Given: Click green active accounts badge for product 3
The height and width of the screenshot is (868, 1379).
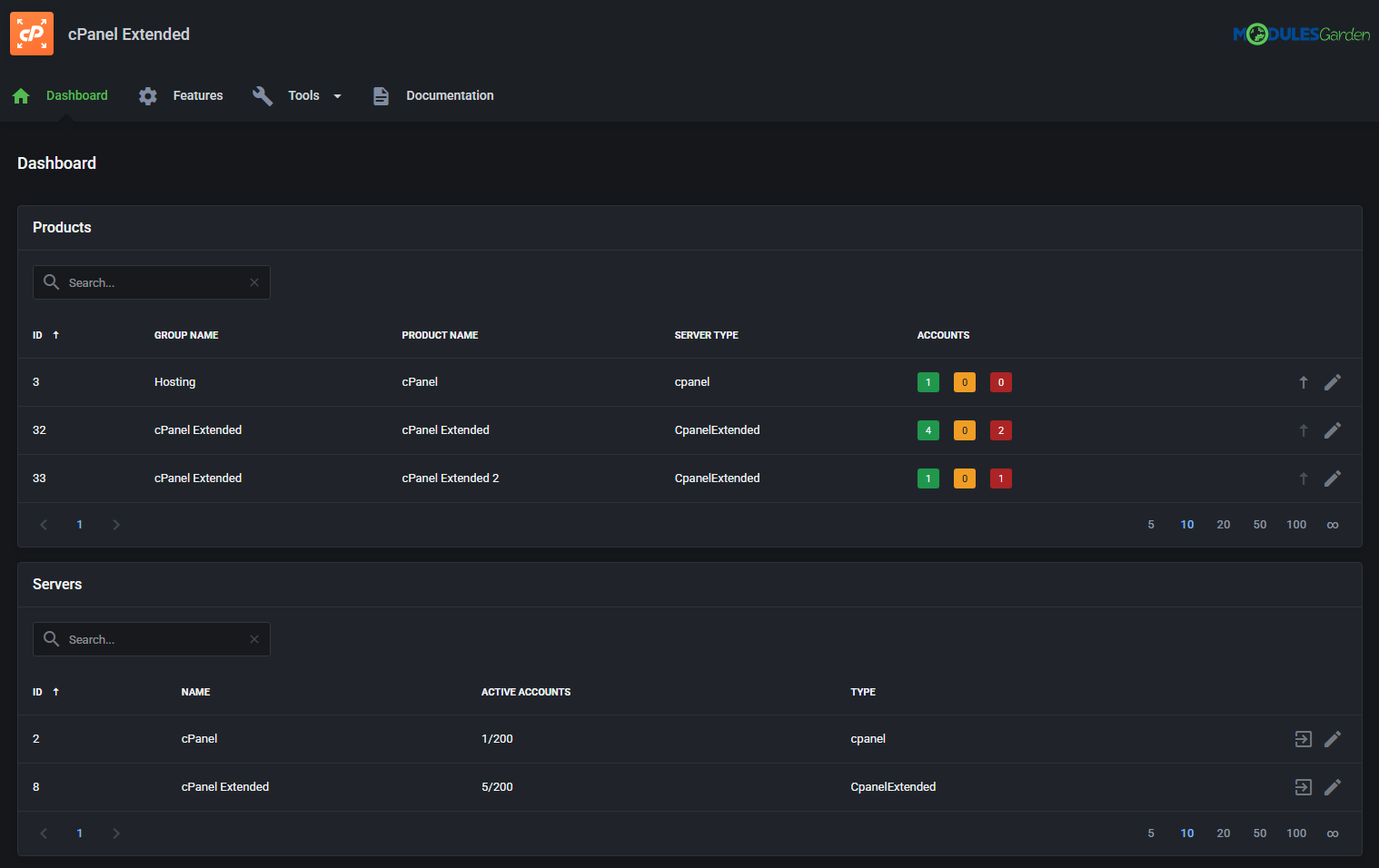Looking at the screenshot, I should (x=928, y=382).
